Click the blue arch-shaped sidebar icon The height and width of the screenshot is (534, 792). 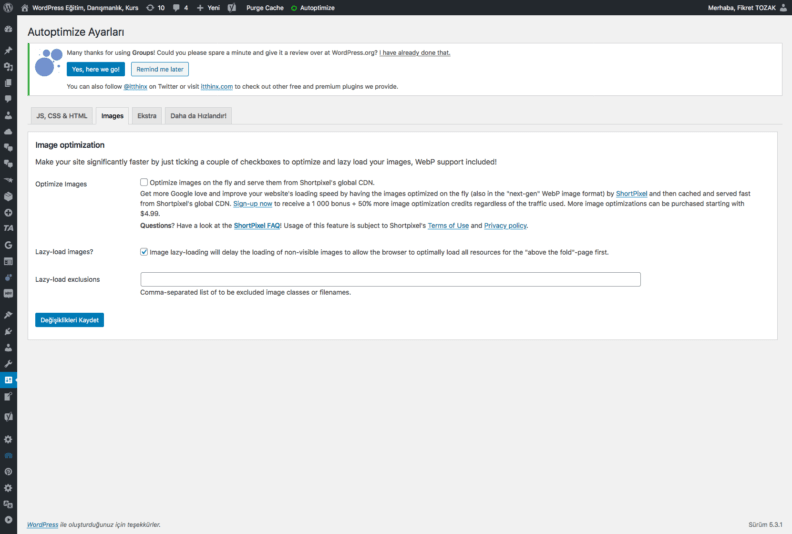coord(8,456)
